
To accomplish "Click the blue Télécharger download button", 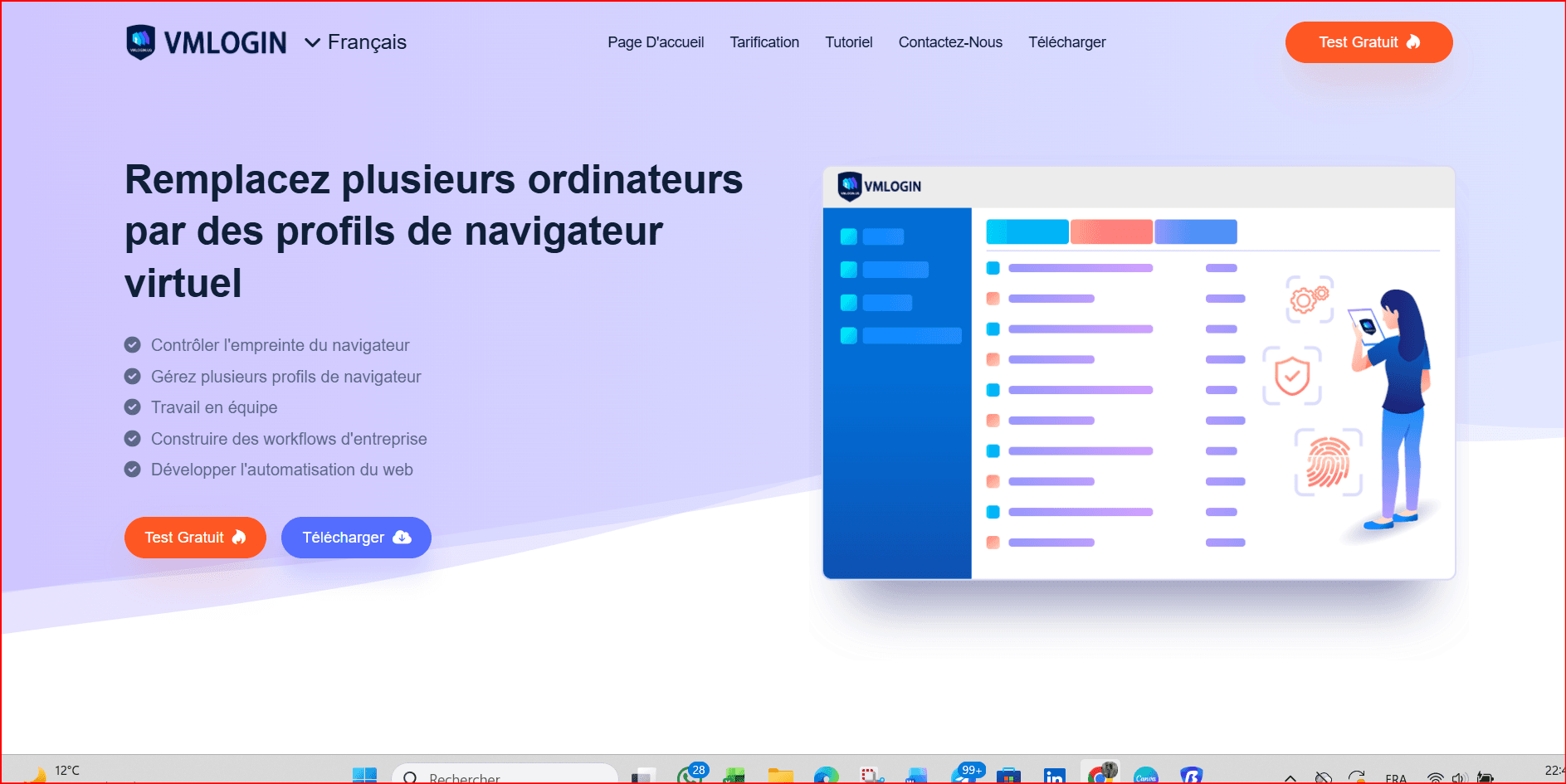I will click(x=356, y=538).
